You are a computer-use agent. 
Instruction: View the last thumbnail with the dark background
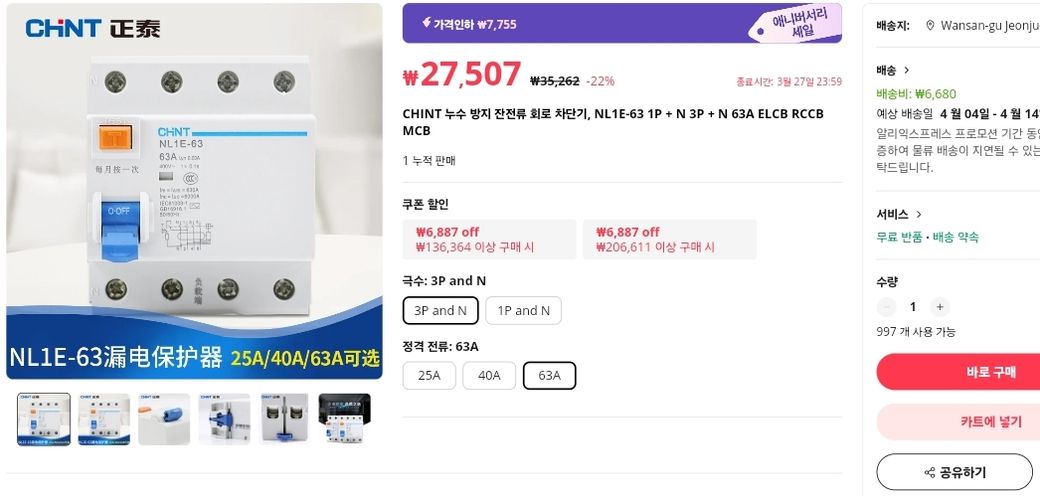(344, 419)
